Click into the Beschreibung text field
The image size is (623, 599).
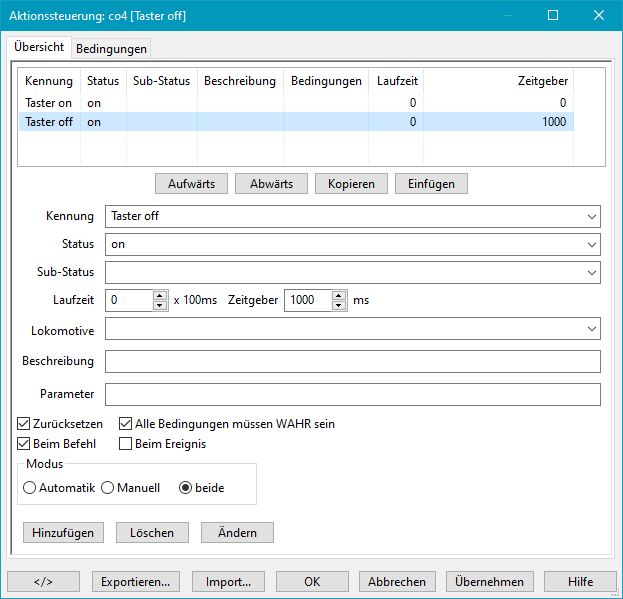tap(352, 361)
